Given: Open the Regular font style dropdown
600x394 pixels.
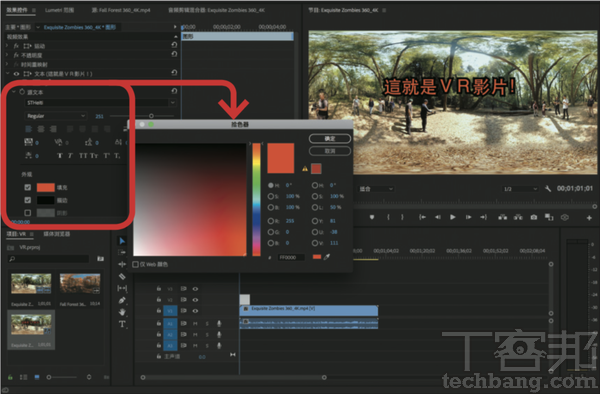Looking at the screenshot, I should [x=56, y=116].
